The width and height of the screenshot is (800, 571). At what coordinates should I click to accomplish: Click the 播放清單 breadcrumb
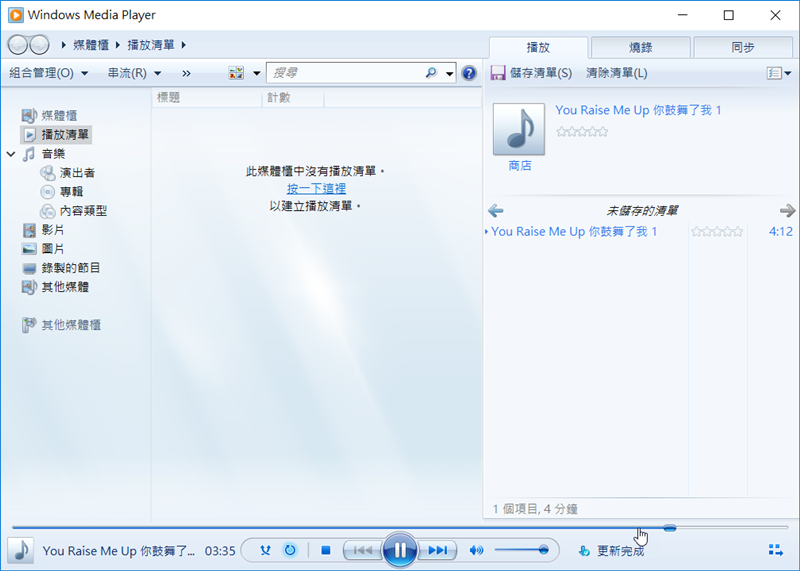pos(151,45)
